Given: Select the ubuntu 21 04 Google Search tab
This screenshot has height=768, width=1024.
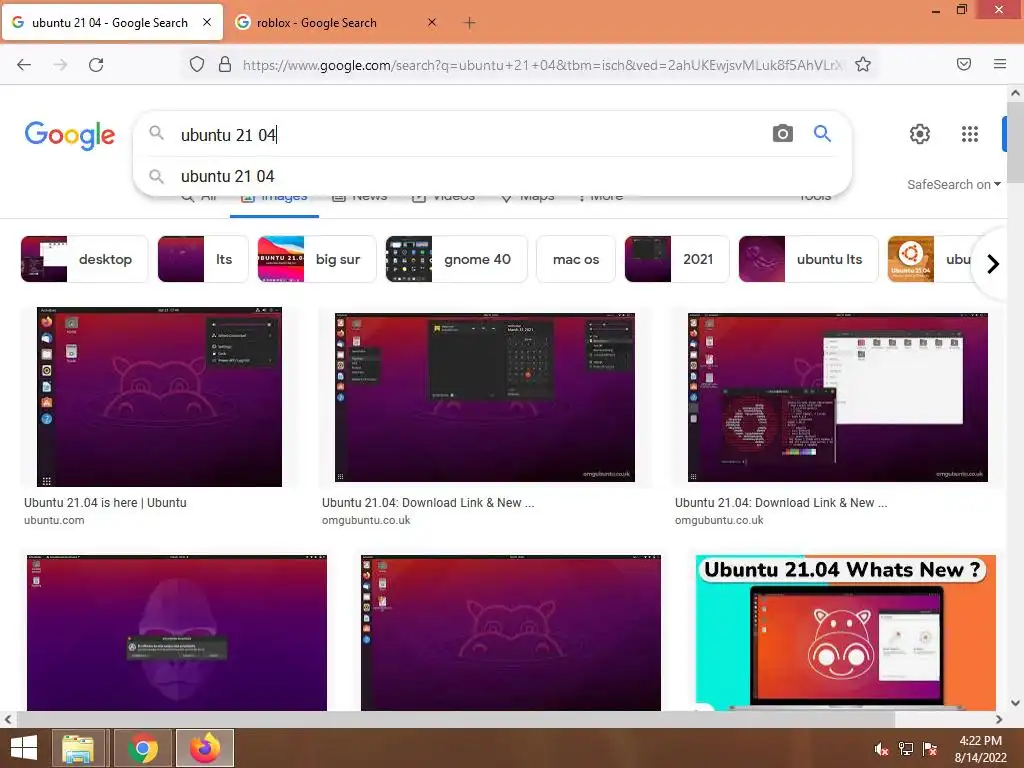Looking at the screenshot, I should (112, 23).
